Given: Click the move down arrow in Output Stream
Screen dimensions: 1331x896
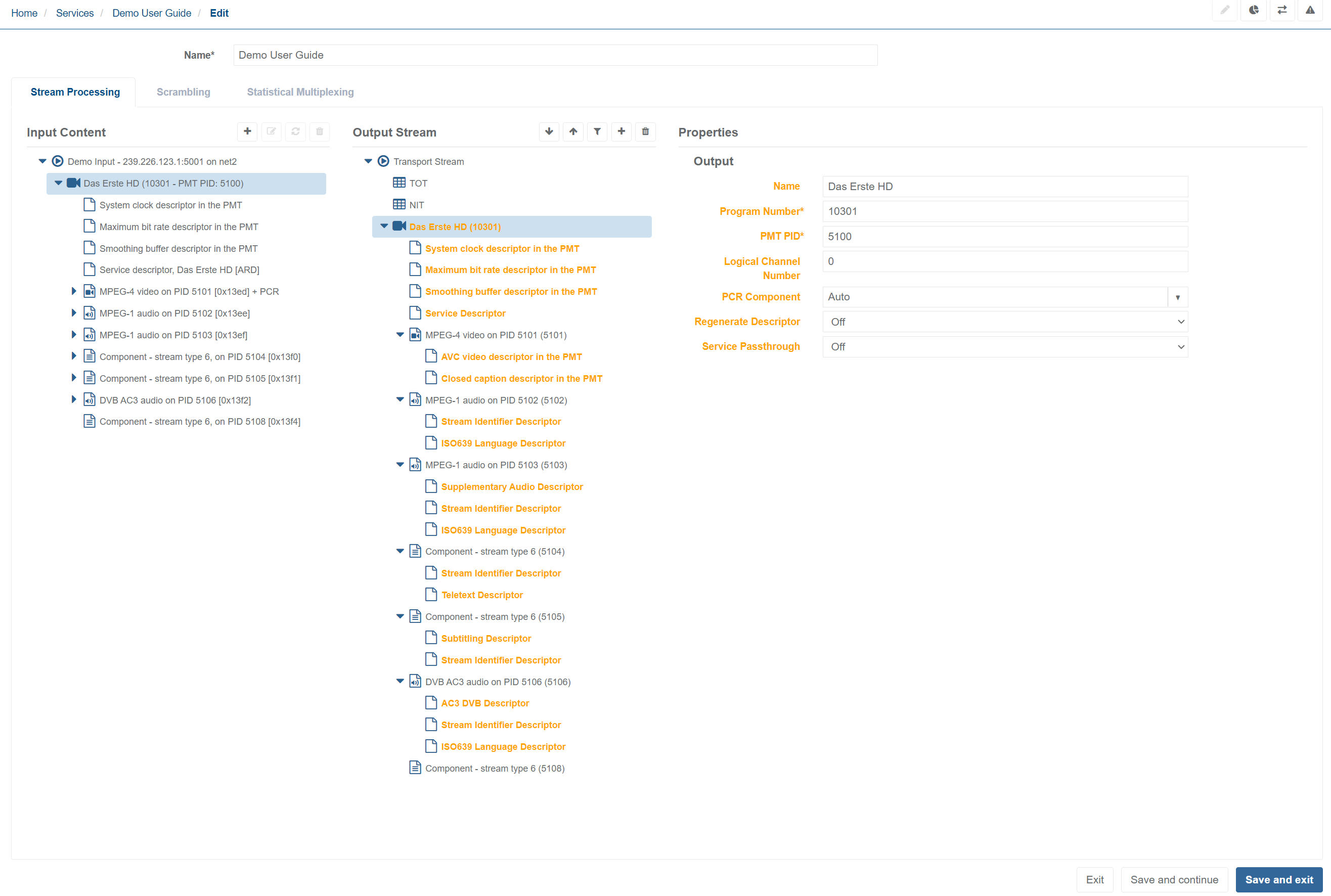Looking at the screenshot, I should (x=549, y=131).
